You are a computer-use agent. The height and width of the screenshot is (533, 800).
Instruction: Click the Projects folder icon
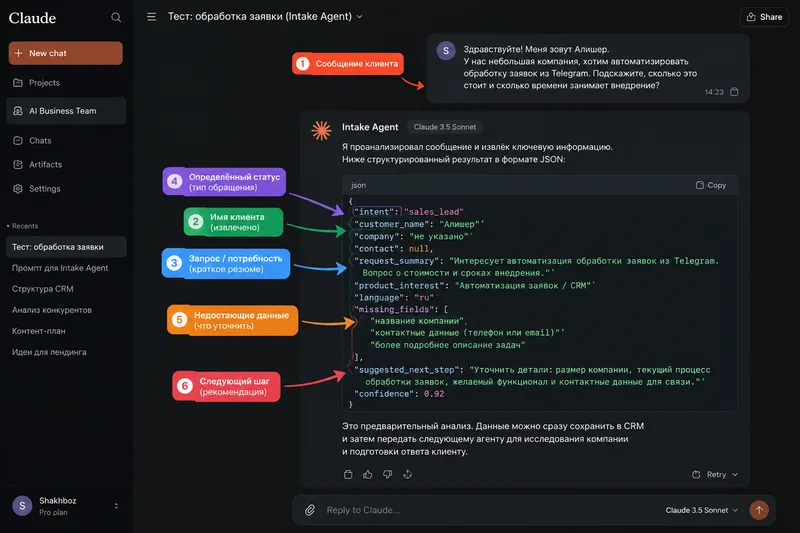(x=18, y=83)
